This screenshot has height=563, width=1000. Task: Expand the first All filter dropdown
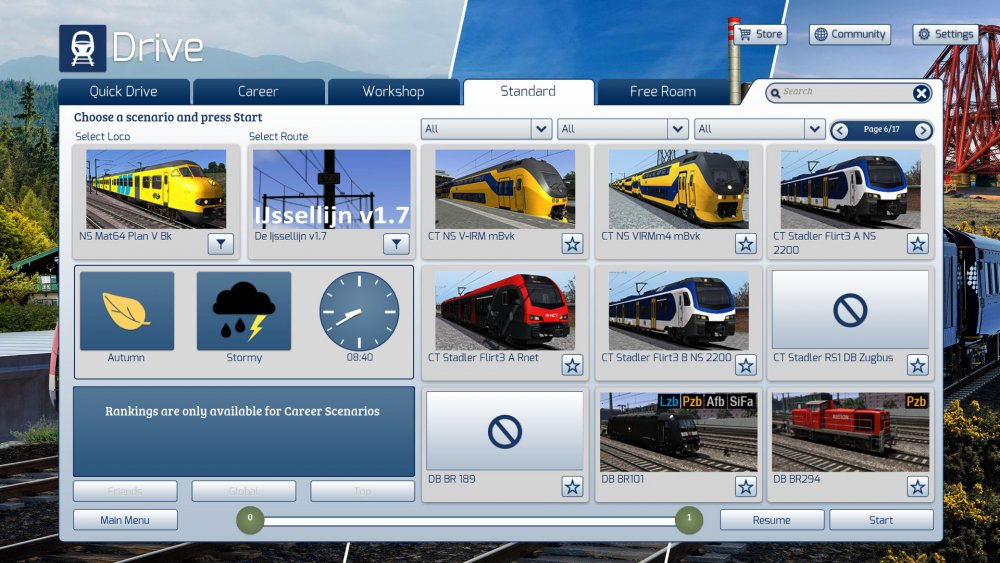541,129
